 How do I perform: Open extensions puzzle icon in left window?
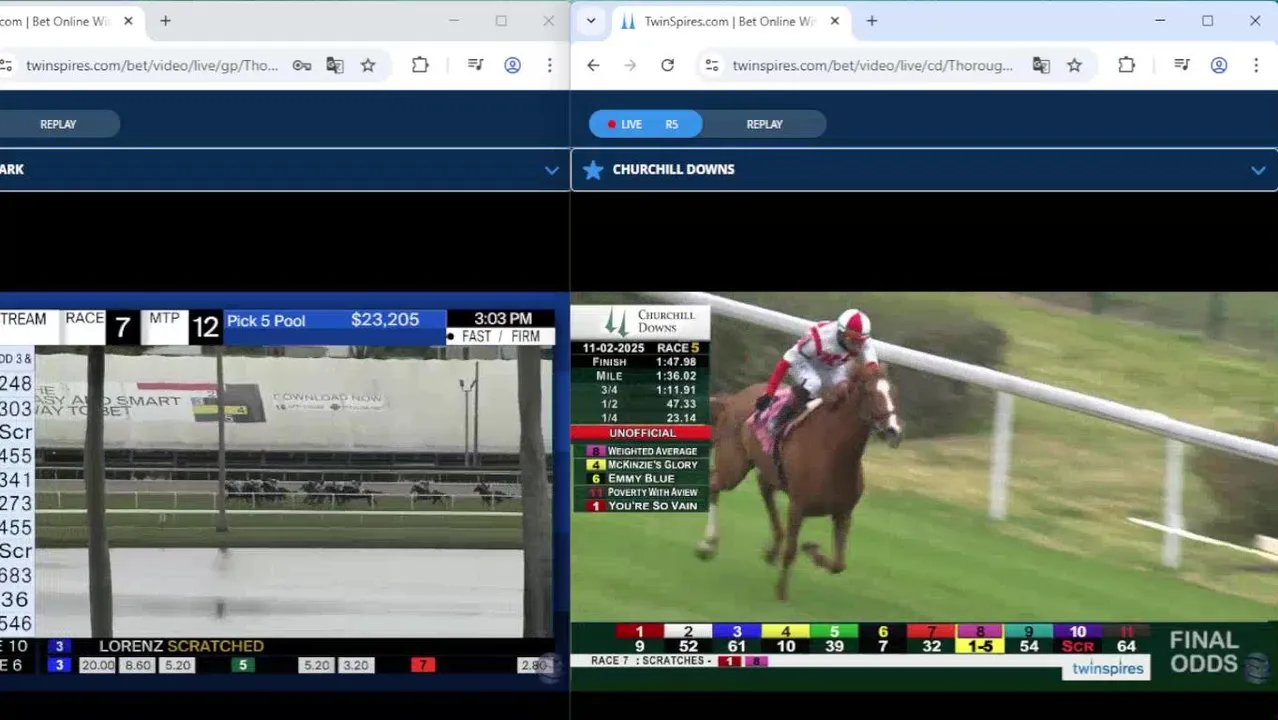[420, 65]
